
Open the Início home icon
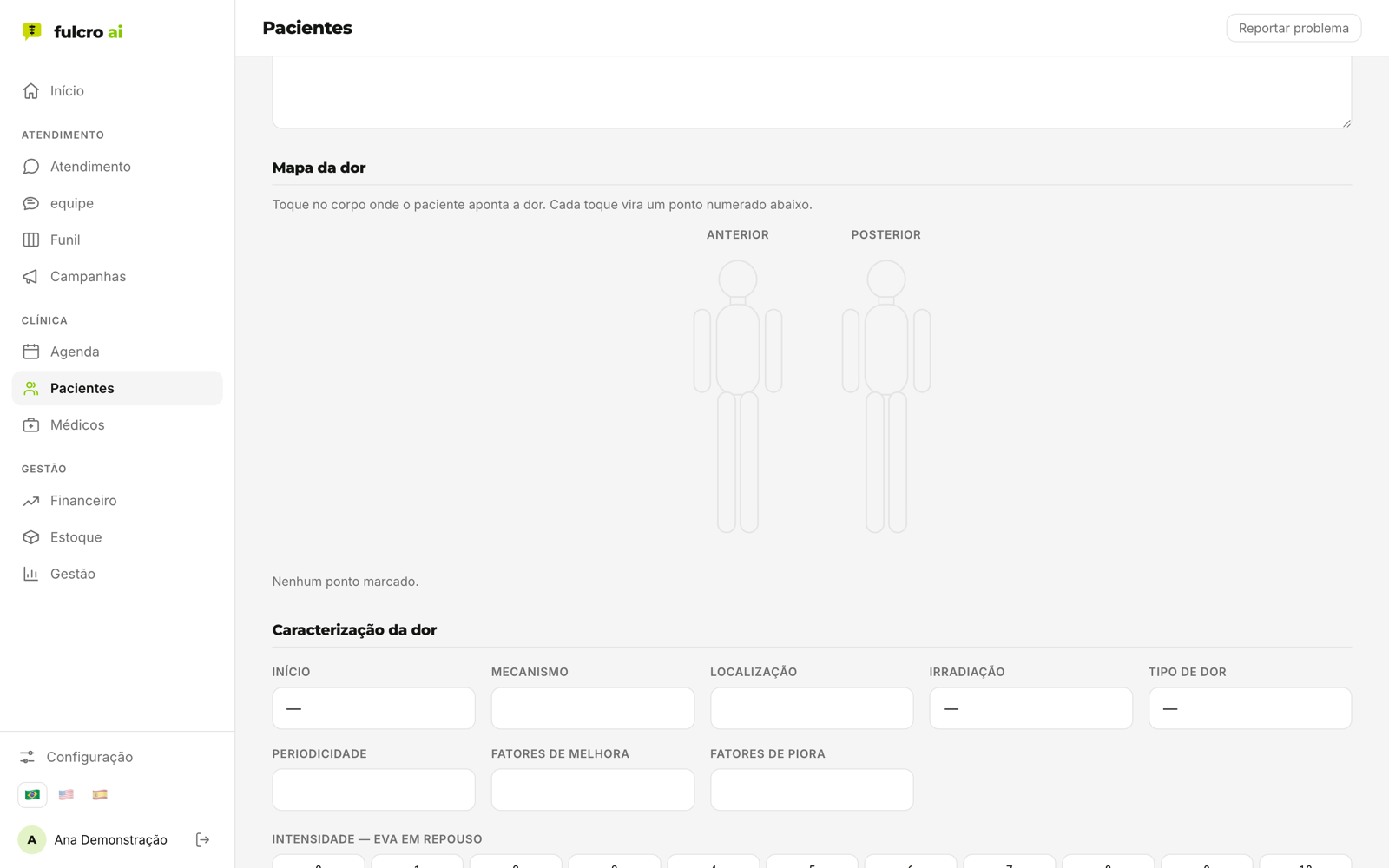point(31,91)
